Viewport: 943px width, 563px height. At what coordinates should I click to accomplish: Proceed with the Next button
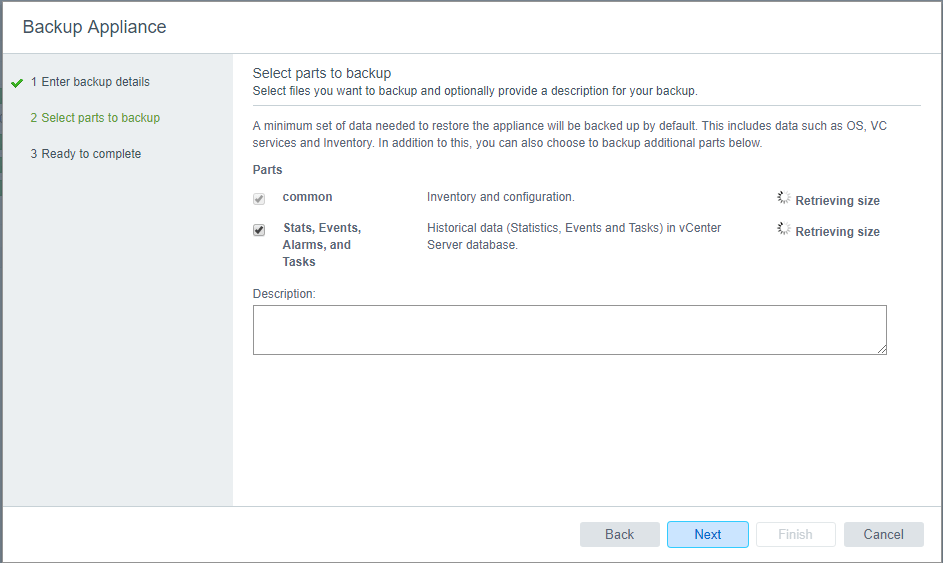click(707, 534)
